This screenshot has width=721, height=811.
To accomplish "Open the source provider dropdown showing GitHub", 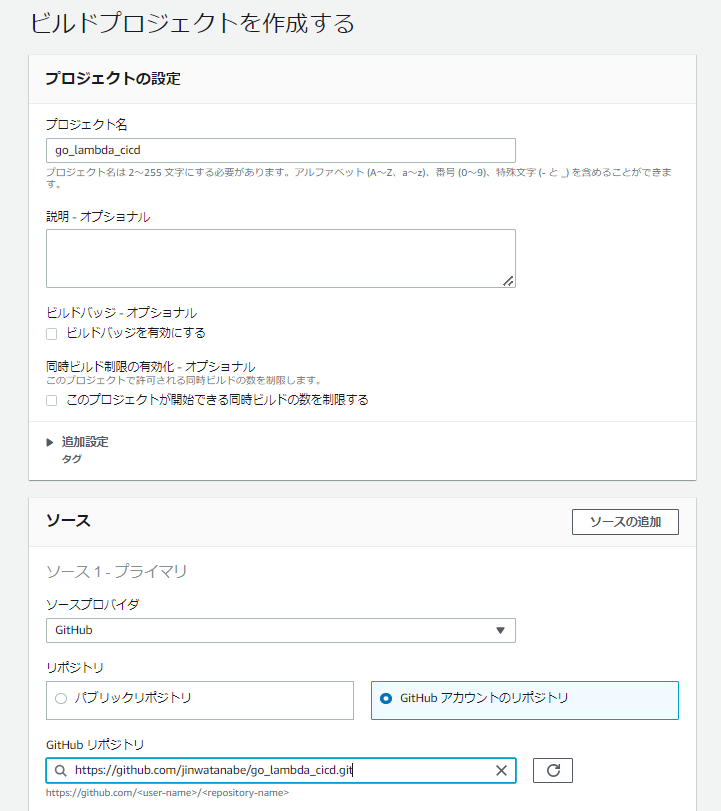I will pyautogui.click(x=280, y=630).
